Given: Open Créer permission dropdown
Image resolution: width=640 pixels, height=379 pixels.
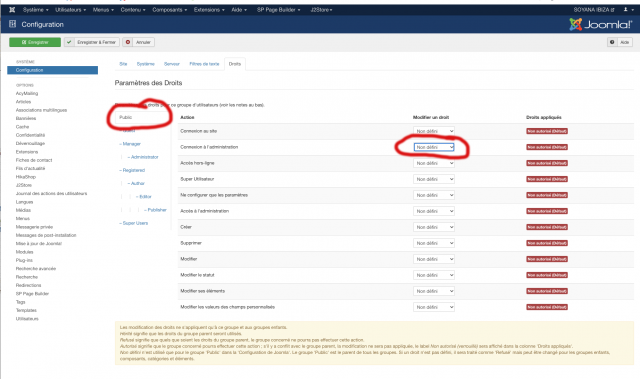Looking at the screenshot, I should pyautogui.click(x=434, y=227).
